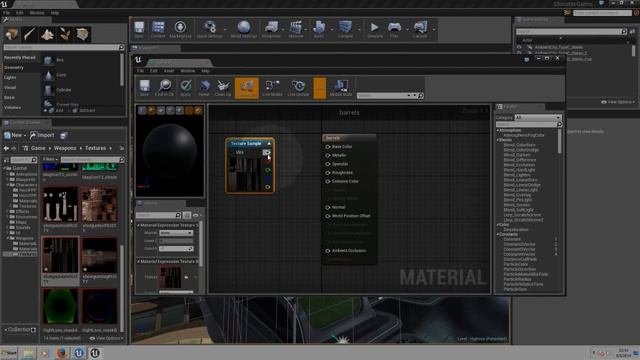The width and height of the screenshot is (640, 360).
Task: Select the Landscape mode icon
Action: [x=47, y=34]
